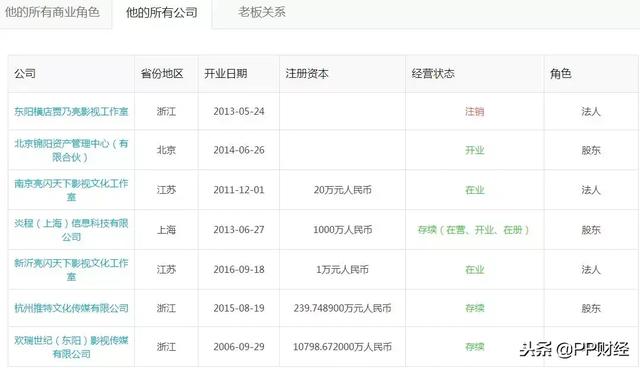The height and width of the screenshot is (368, 640).
Task: Click the 239.748900万元人民币 capital cell
Action: 342,308
